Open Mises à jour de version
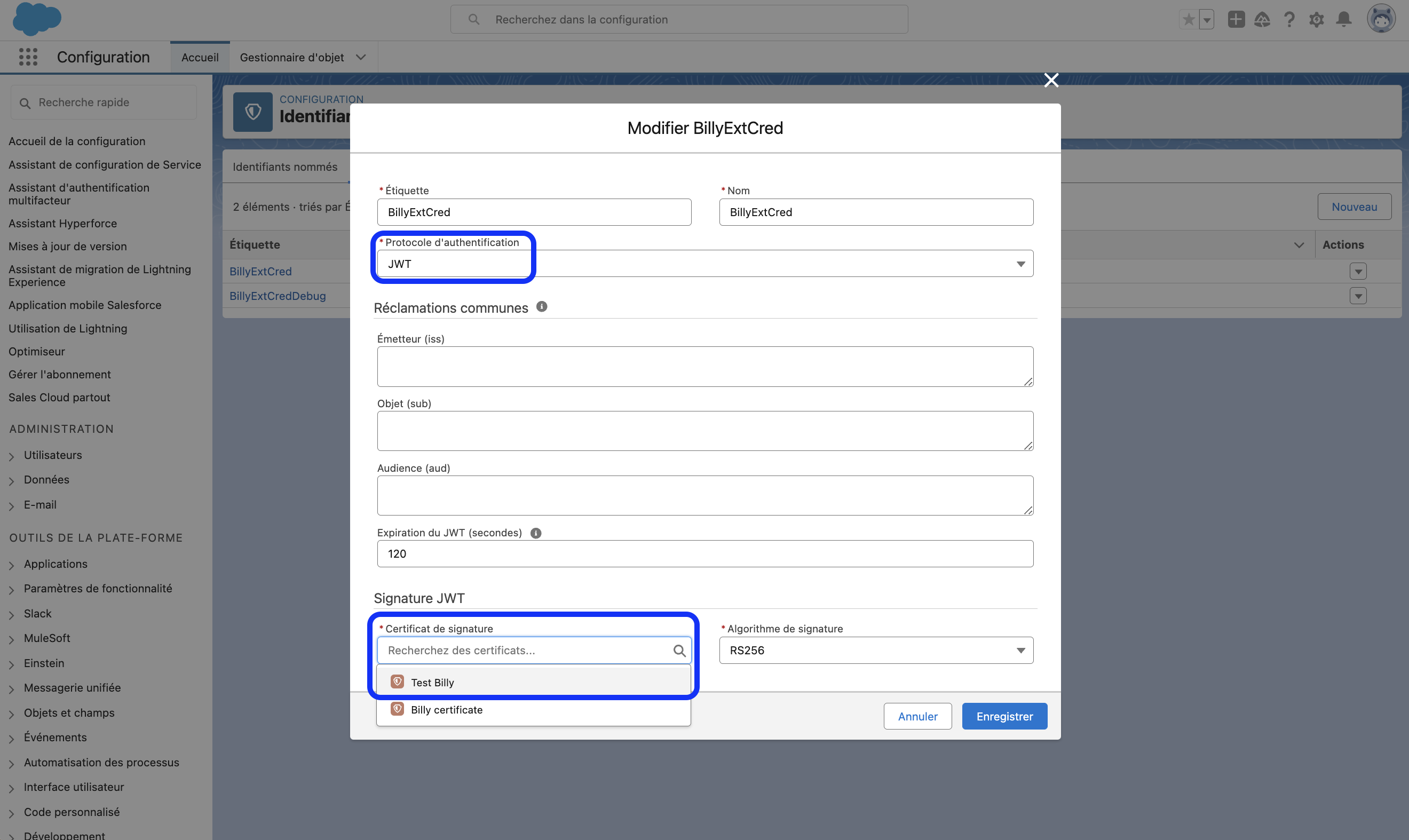 click(x=68, y=246)
